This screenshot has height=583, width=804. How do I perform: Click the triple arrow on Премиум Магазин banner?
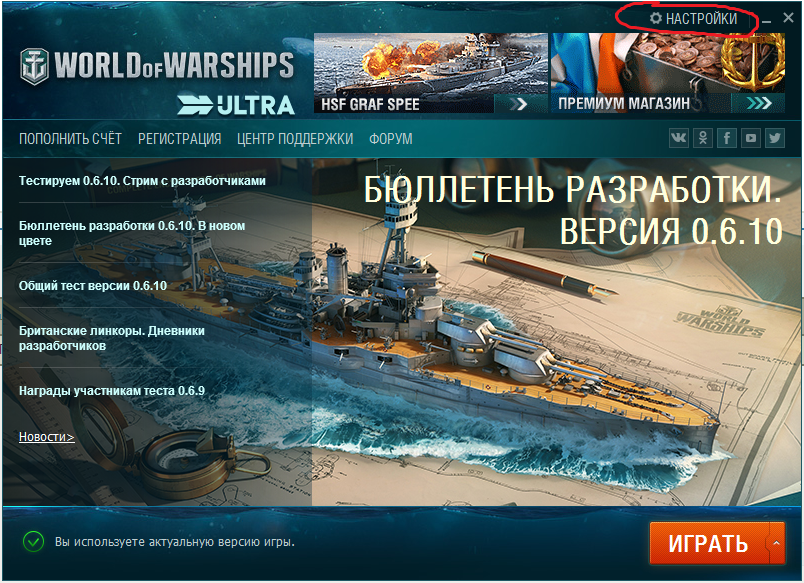[759, 104]
